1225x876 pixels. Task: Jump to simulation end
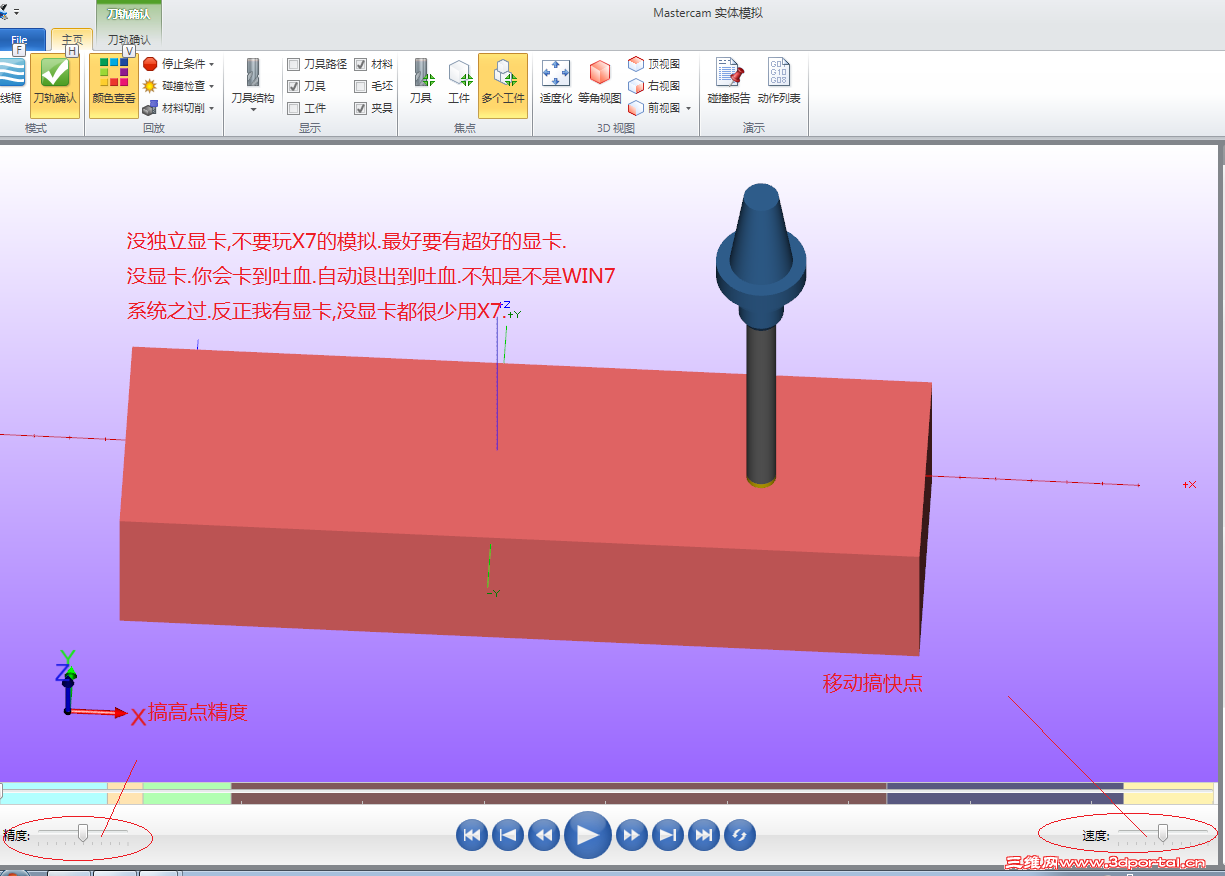(704, 835)
